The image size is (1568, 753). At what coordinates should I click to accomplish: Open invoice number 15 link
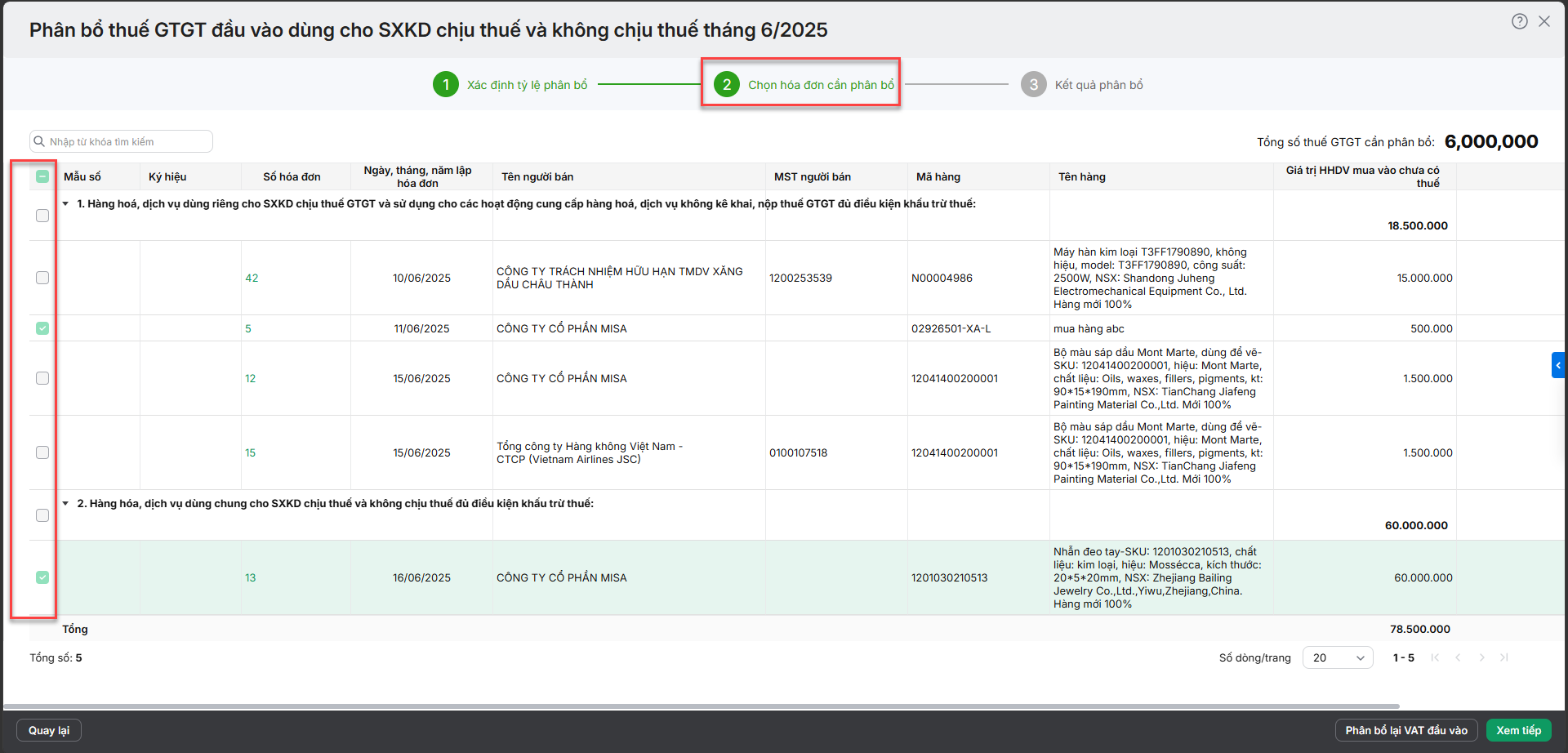pyautogui.click(x=250, y=452)
